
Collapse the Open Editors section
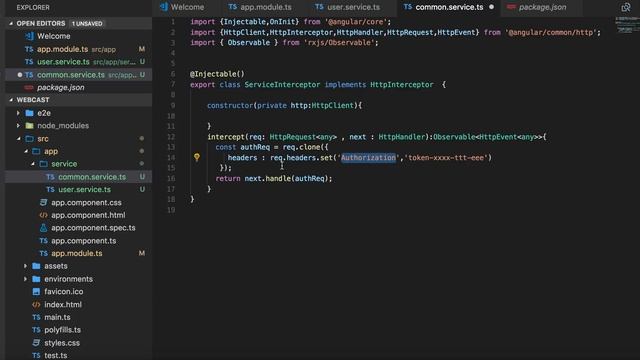11,24
